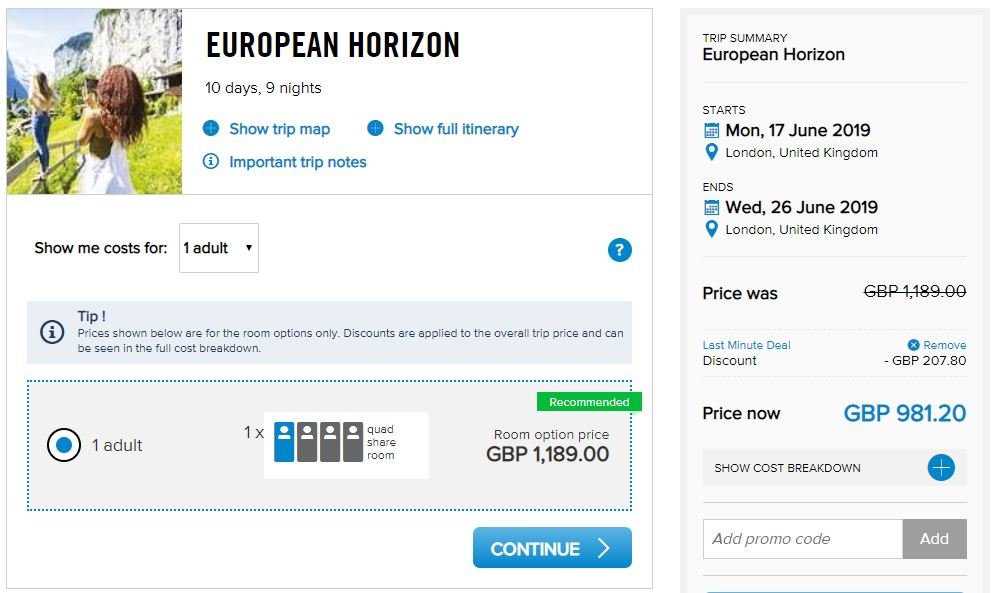Click the info icon beside Important trip notes
This screenshot has height=593, width=995.
pos(211,161)
